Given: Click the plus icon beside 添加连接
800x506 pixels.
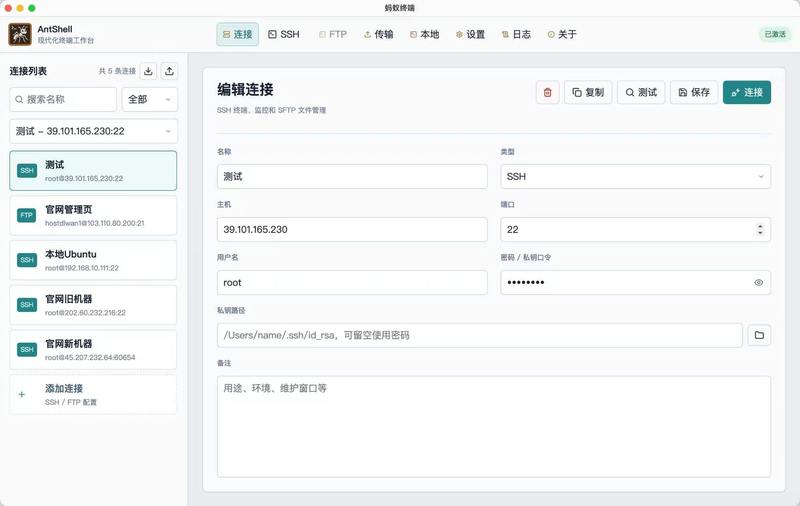Looking at the screenshot, I should click(22, 394).
